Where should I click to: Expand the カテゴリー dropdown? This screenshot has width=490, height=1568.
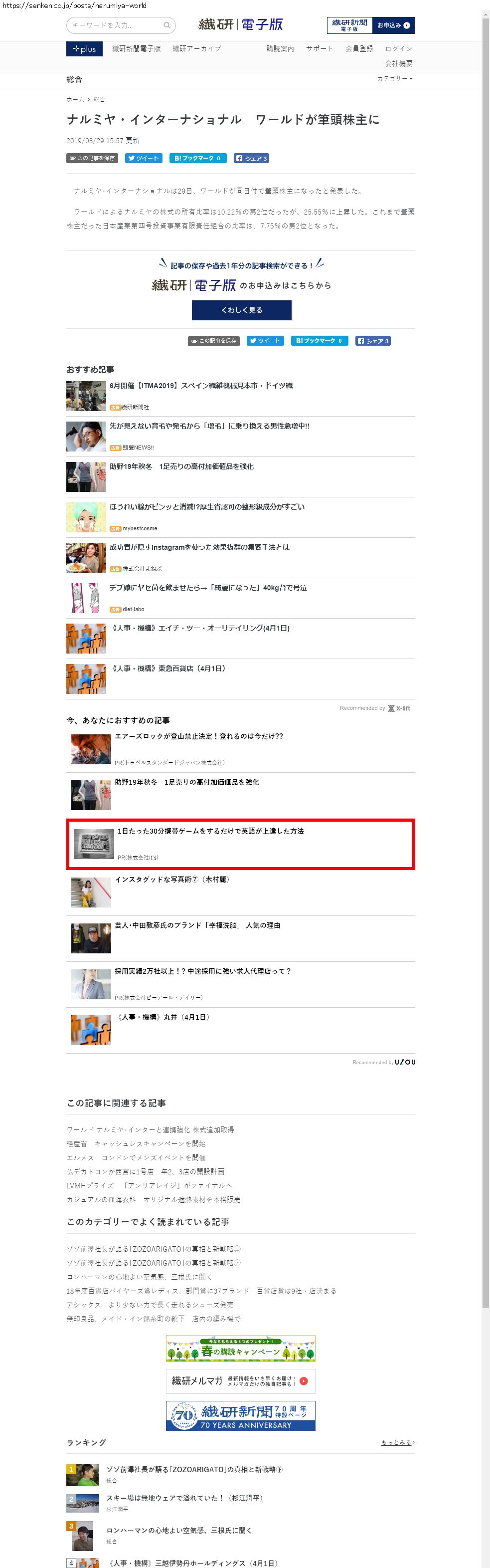395,78
